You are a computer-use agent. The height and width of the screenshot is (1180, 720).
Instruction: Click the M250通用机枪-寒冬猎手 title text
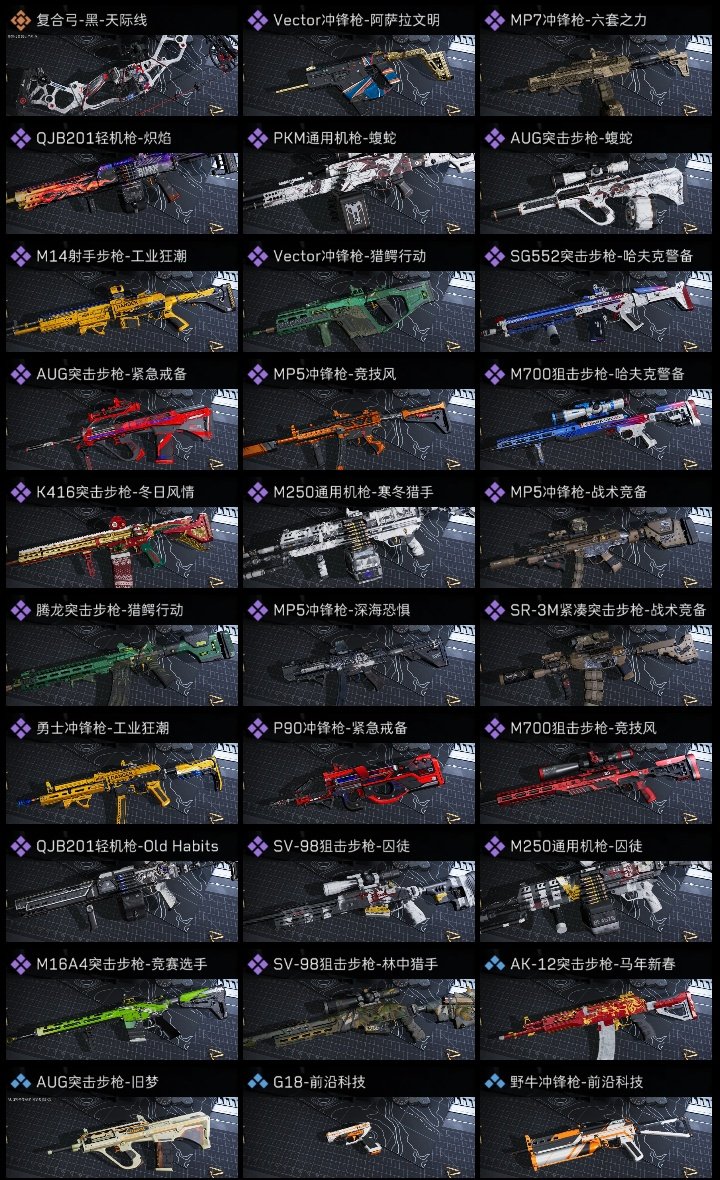(x=353, y=492)
